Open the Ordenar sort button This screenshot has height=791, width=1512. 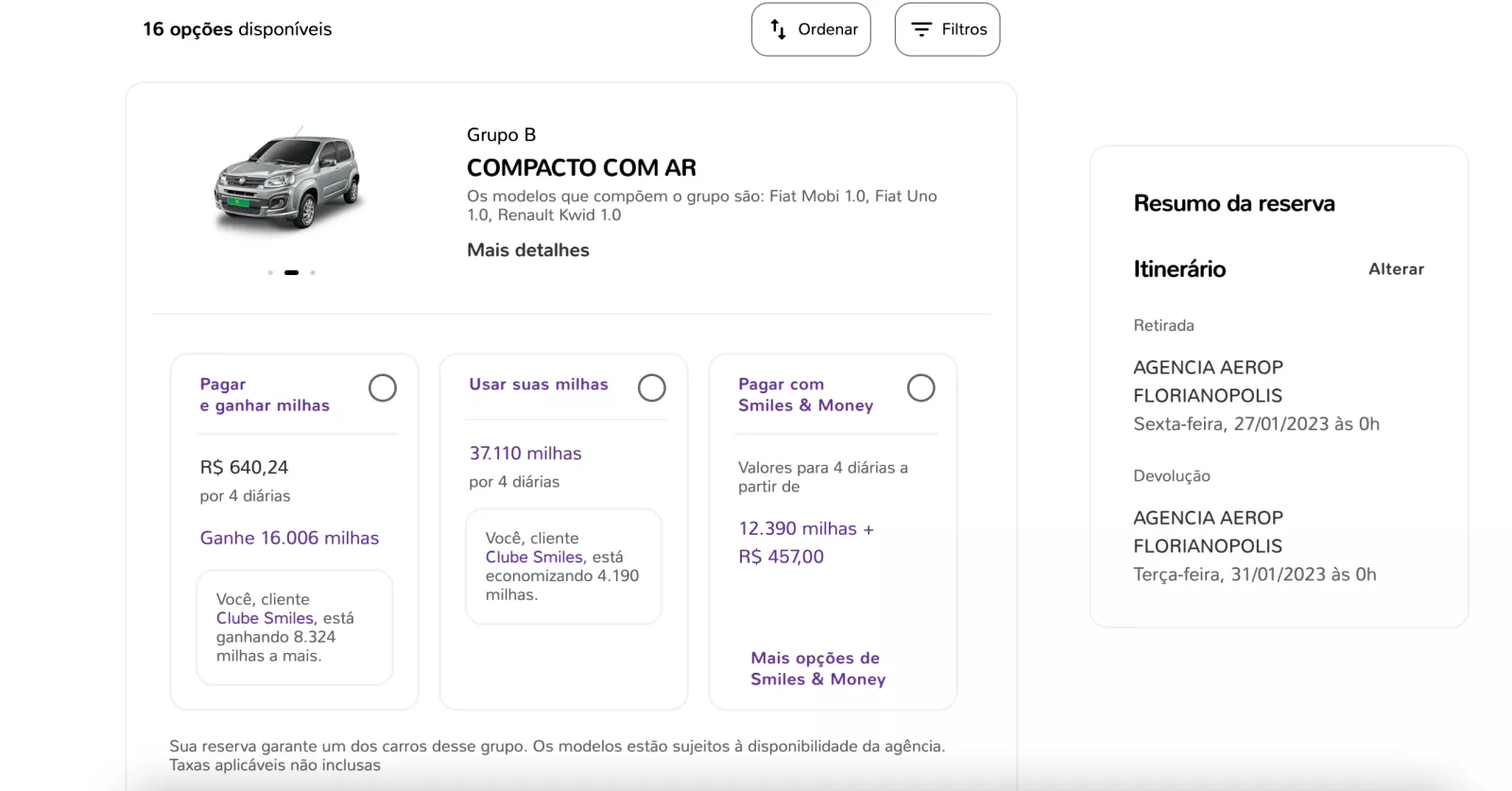tap(811, 29)
